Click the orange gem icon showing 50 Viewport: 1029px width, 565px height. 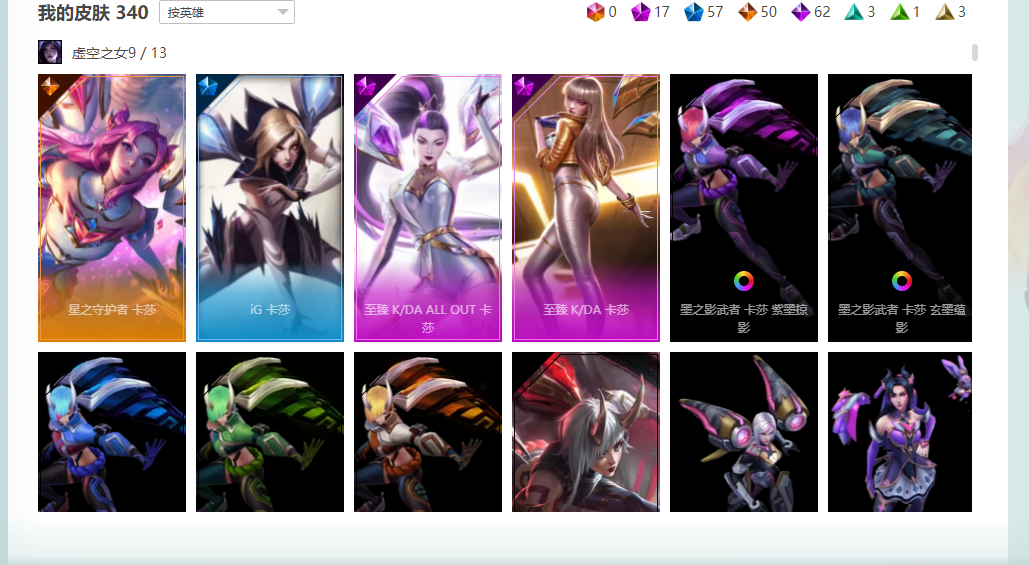747,12
